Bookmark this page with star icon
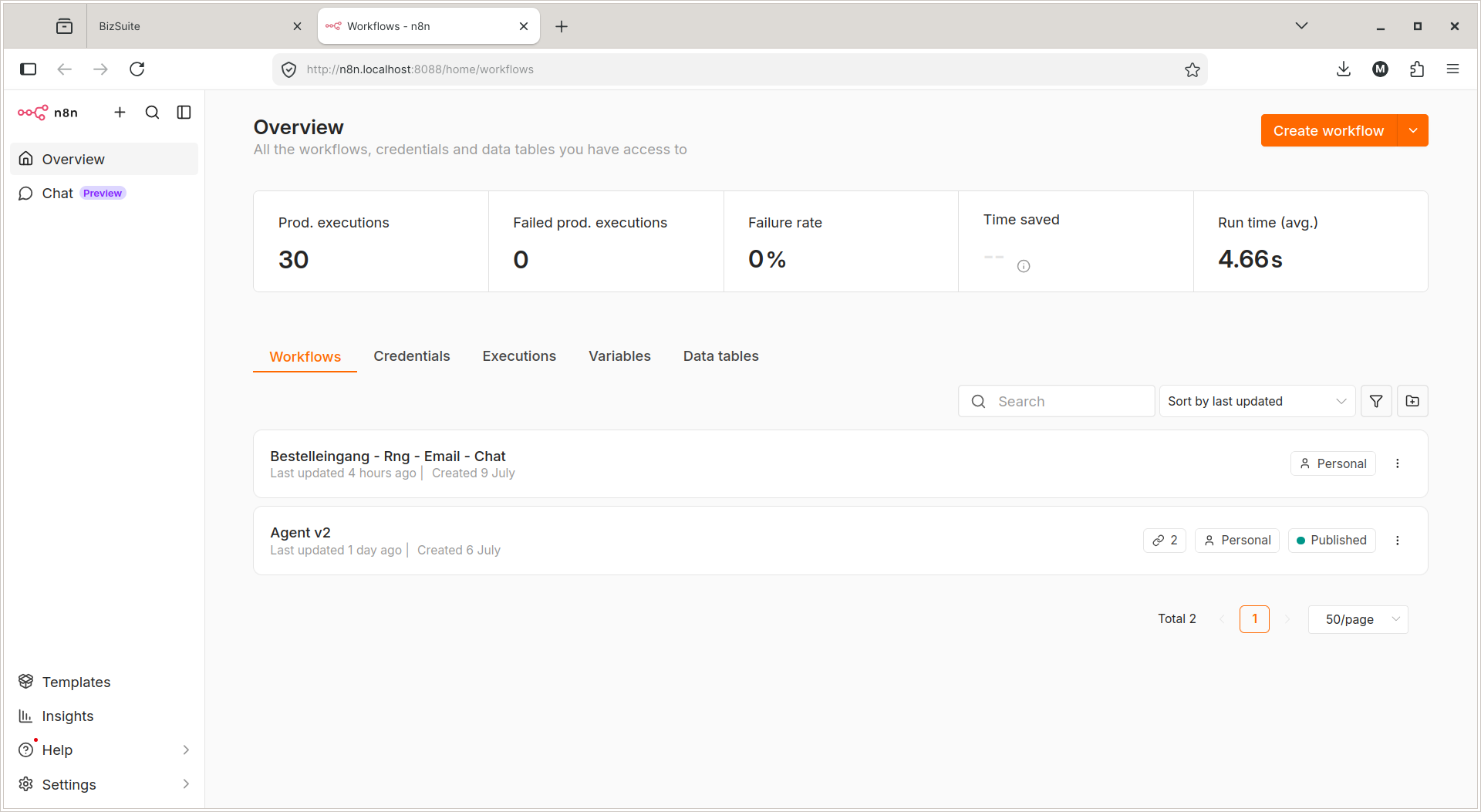 [x=1193, y=69]
